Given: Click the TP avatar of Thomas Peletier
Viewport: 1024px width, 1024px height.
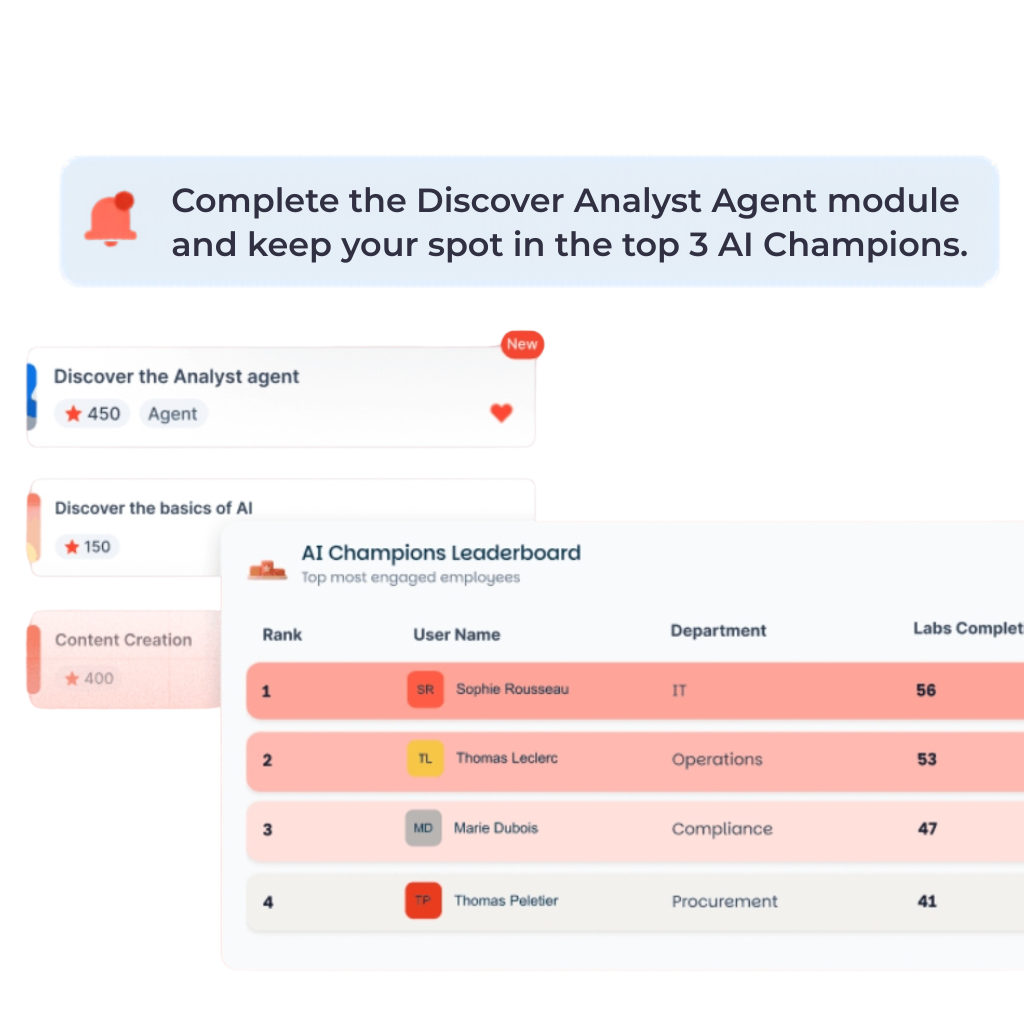Looking at the screenshot, I should 423,901.
